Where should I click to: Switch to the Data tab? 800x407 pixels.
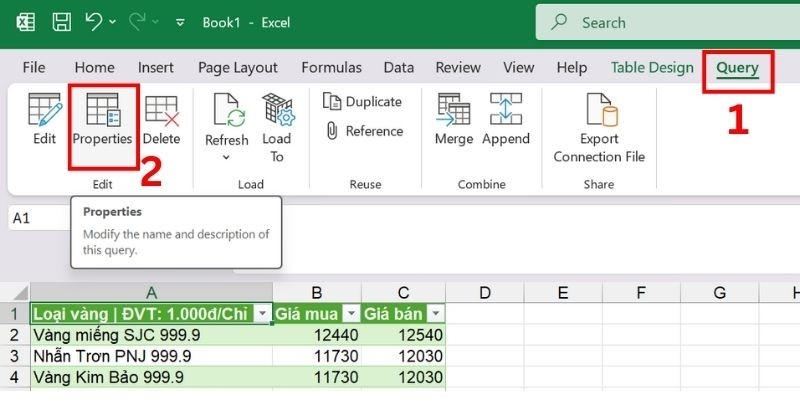[398, 68]
